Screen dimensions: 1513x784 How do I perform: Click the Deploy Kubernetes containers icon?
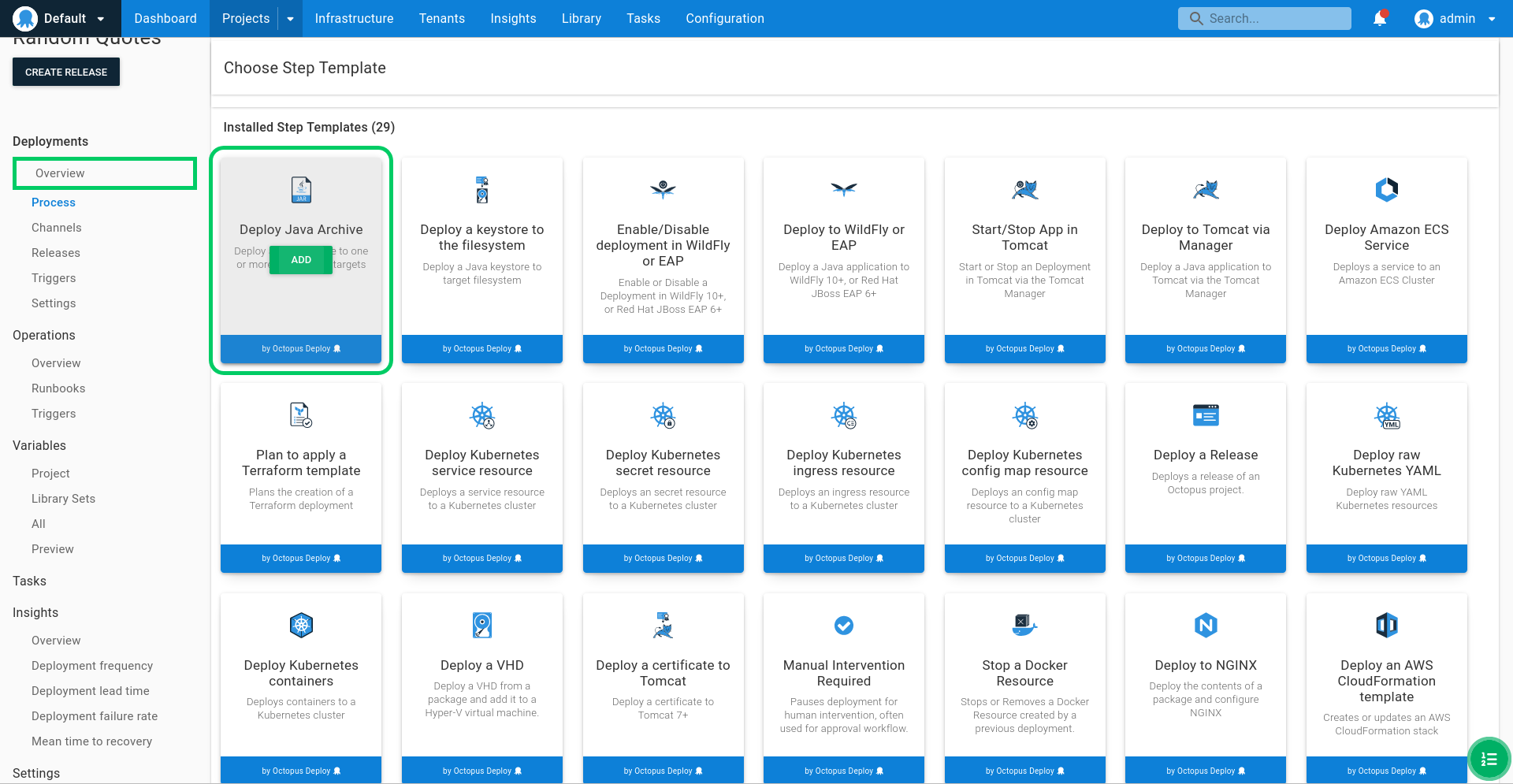[301, 626]
